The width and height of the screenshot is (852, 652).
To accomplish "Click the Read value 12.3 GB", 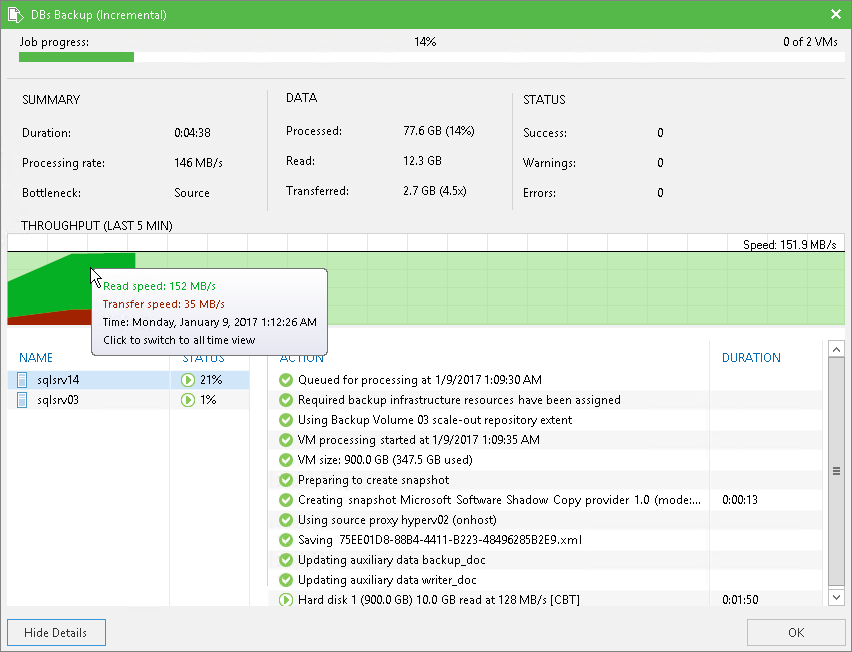I will point(422,161).
